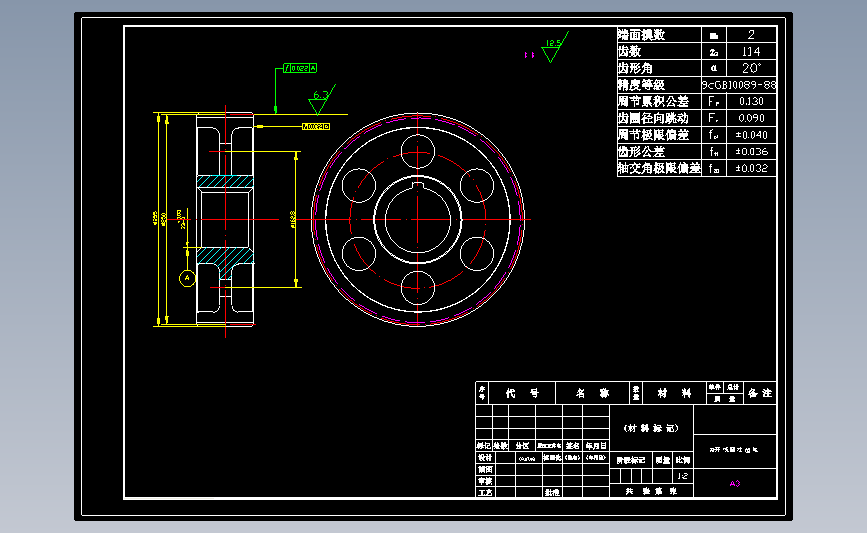The image size is (867, 533).
Task: Click the 材料 header in title block
Action: click(x=674, y=393)
